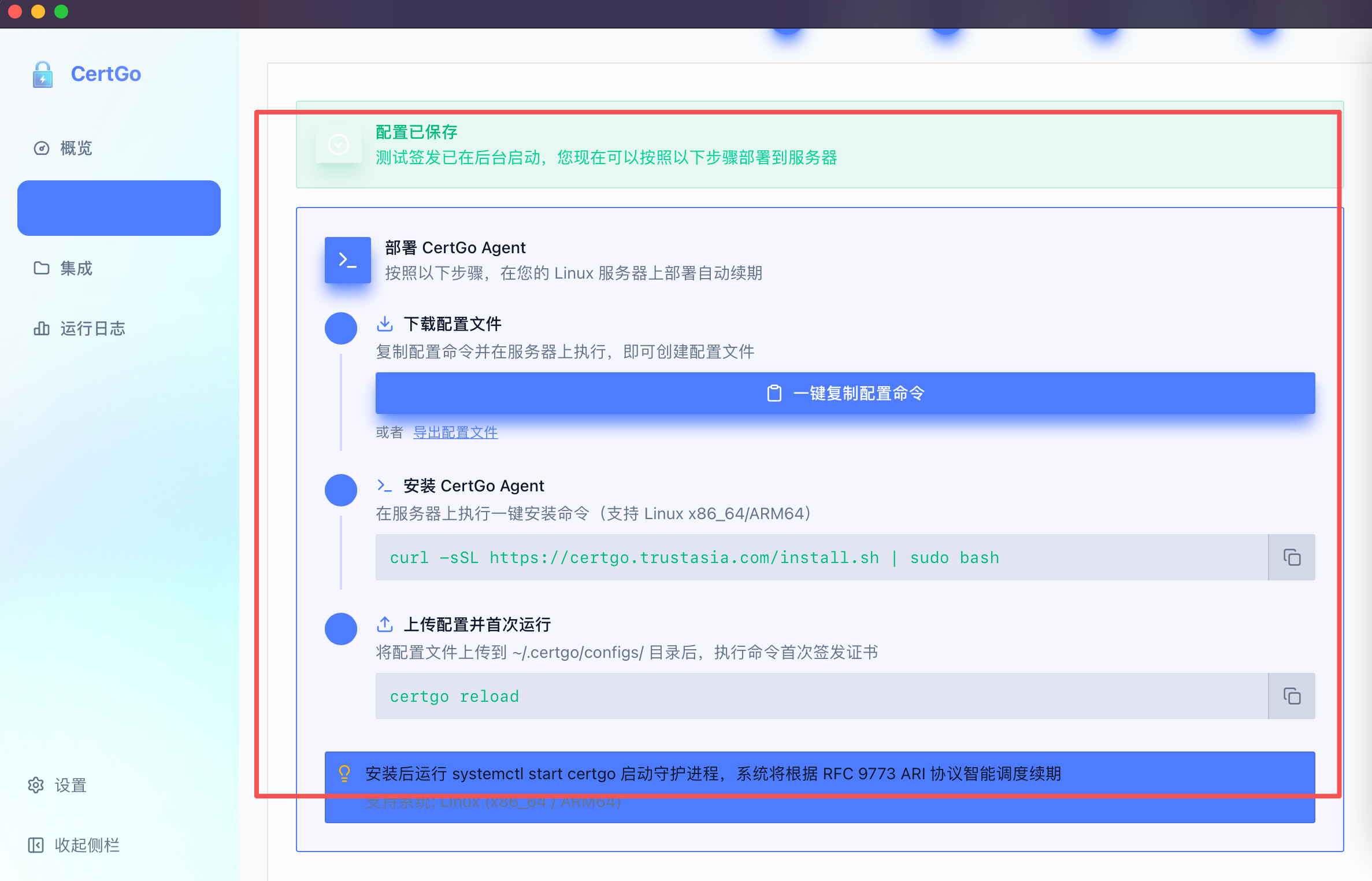Copy the certgo reload command
1372x881 pixels.
[x=1292, y=696]
